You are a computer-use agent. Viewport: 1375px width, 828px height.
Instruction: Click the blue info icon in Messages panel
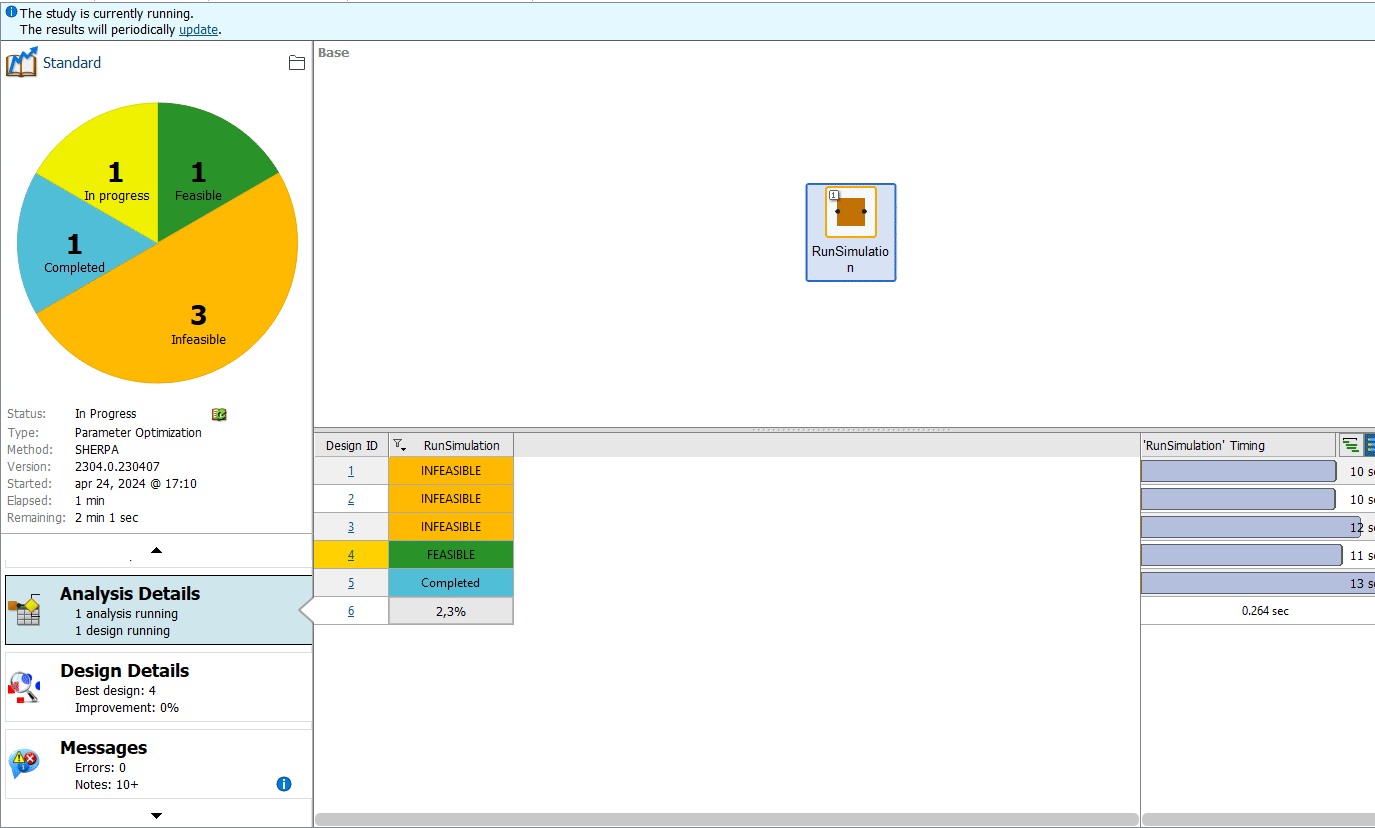283,784
